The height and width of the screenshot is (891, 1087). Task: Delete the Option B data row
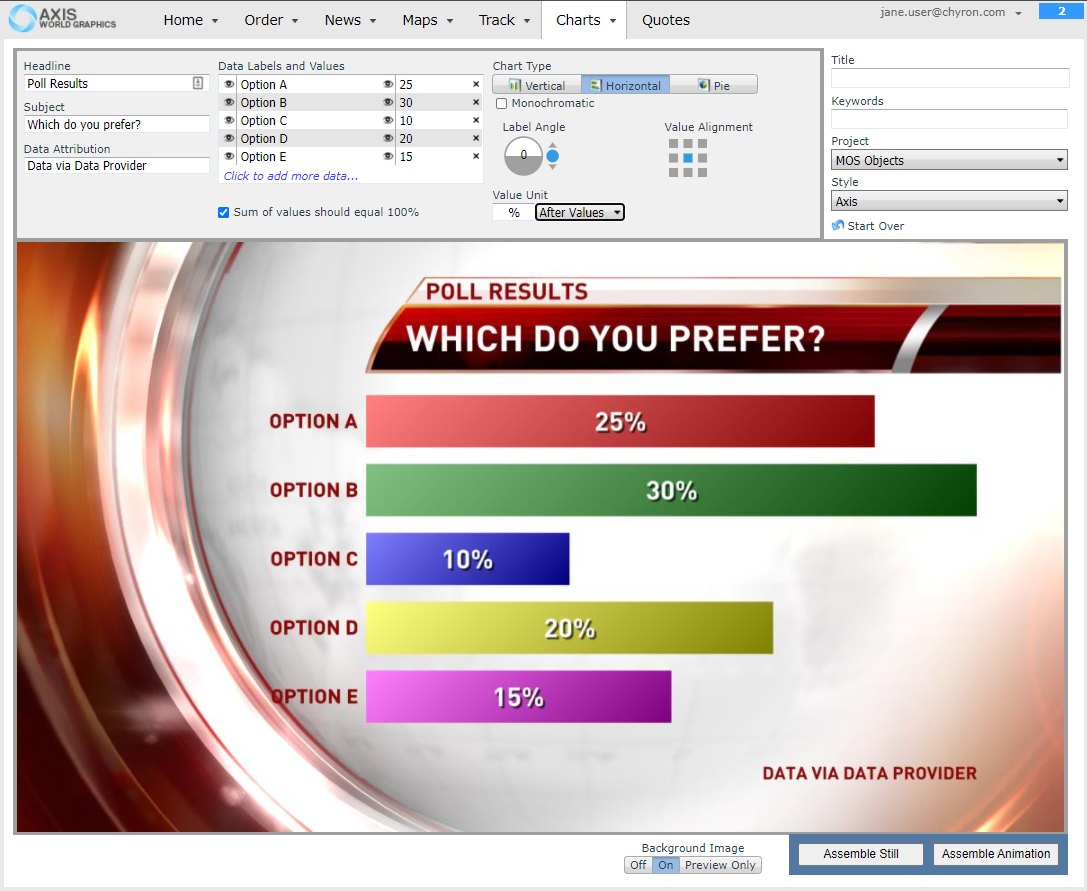(476, 103)
